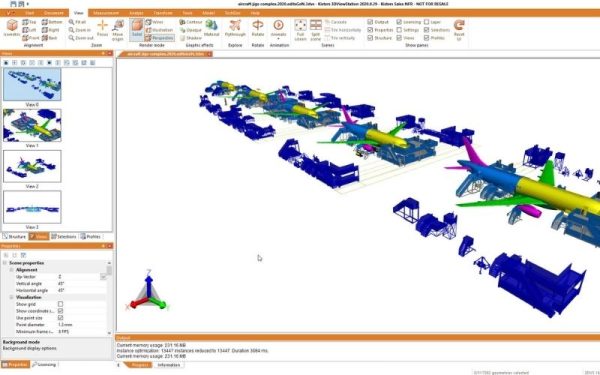The height and width of the screenshot is (375, 600).
Task: Collapse Scene properties section
Action: click(x=5, y=263)
